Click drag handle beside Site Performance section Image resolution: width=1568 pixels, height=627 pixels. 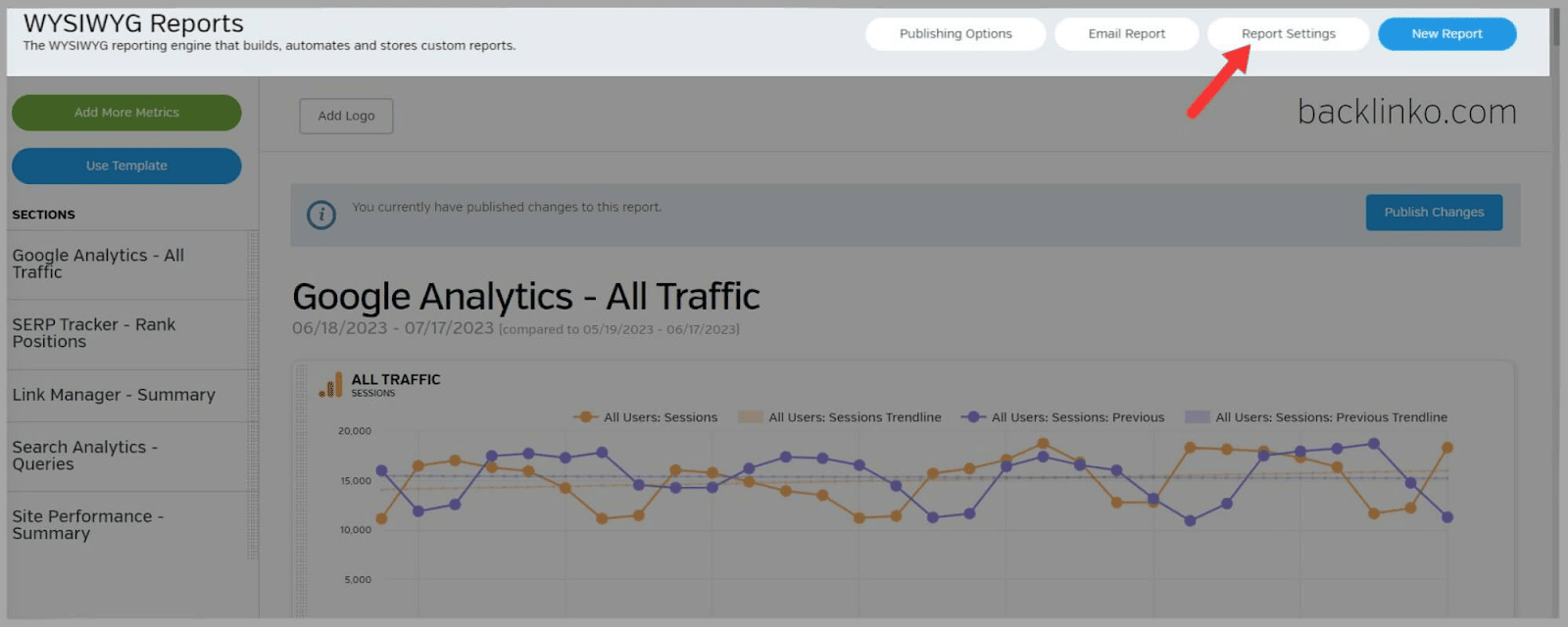253,525
